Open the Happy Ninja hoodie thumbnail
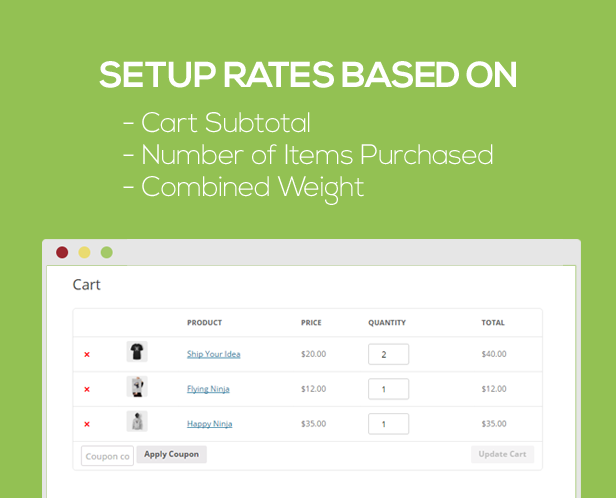The image size is (616, 498). click(x=137, y=421)
